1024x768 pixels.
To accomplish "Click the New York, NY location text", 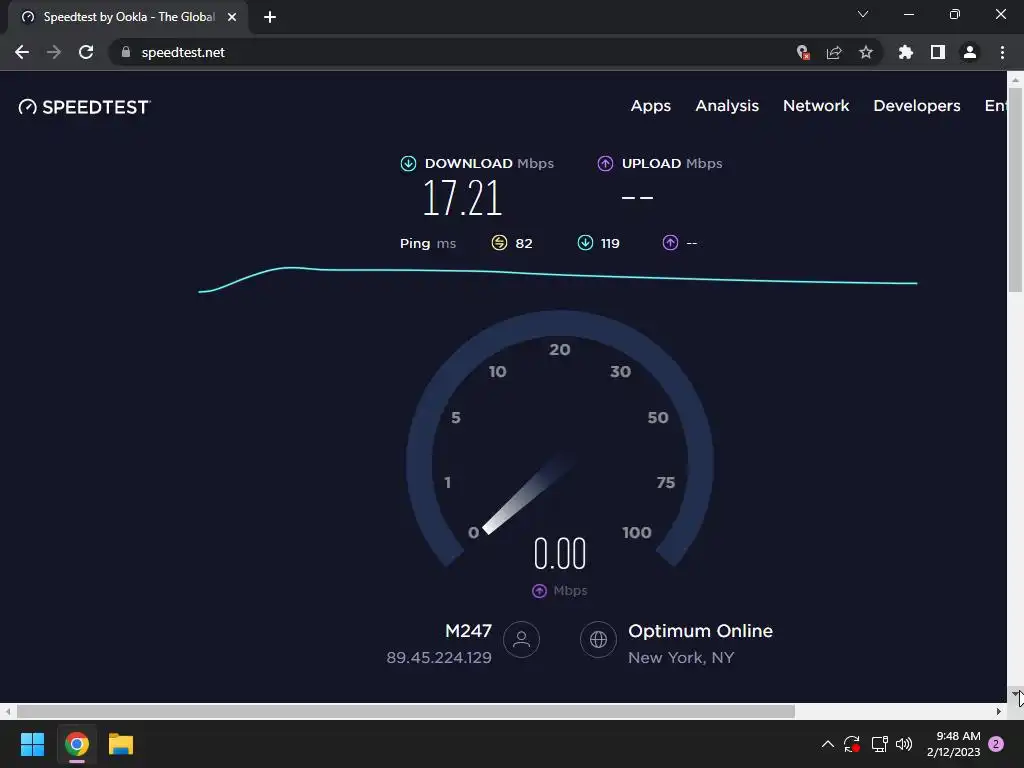I will 681,658.
